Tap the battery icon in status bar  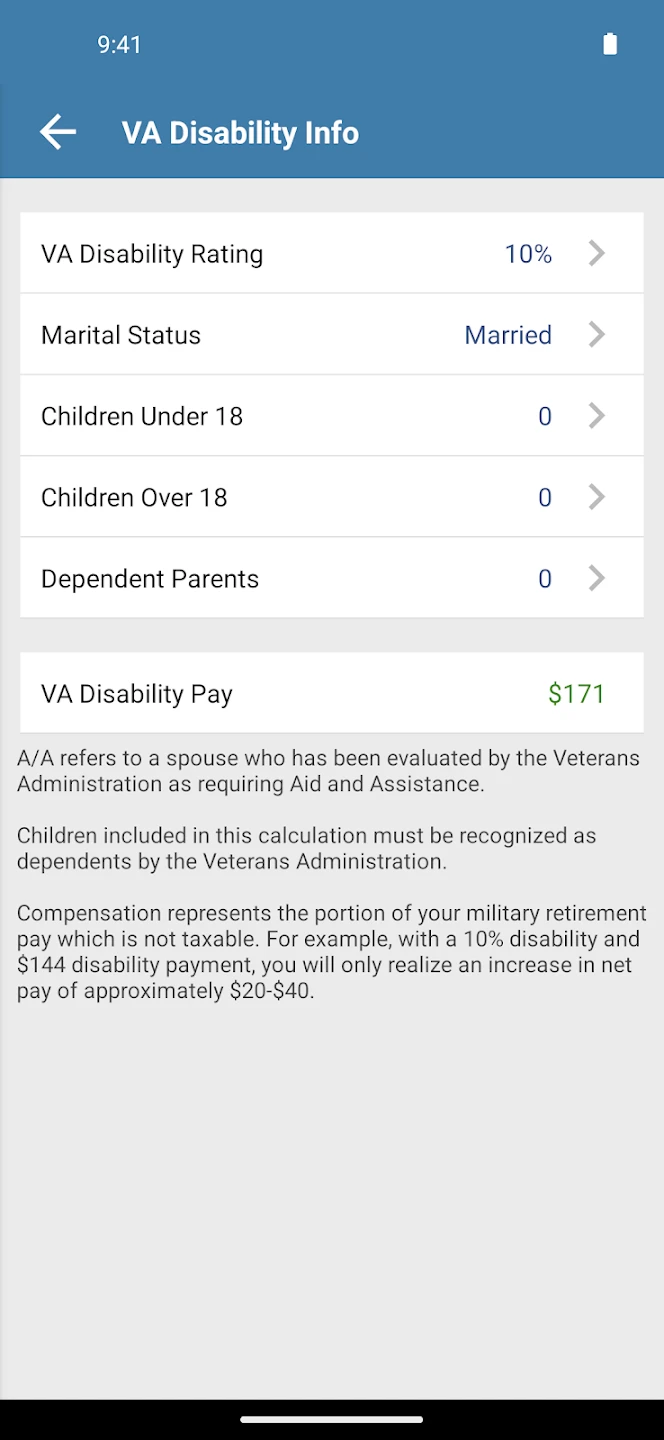tap(610, 44)
